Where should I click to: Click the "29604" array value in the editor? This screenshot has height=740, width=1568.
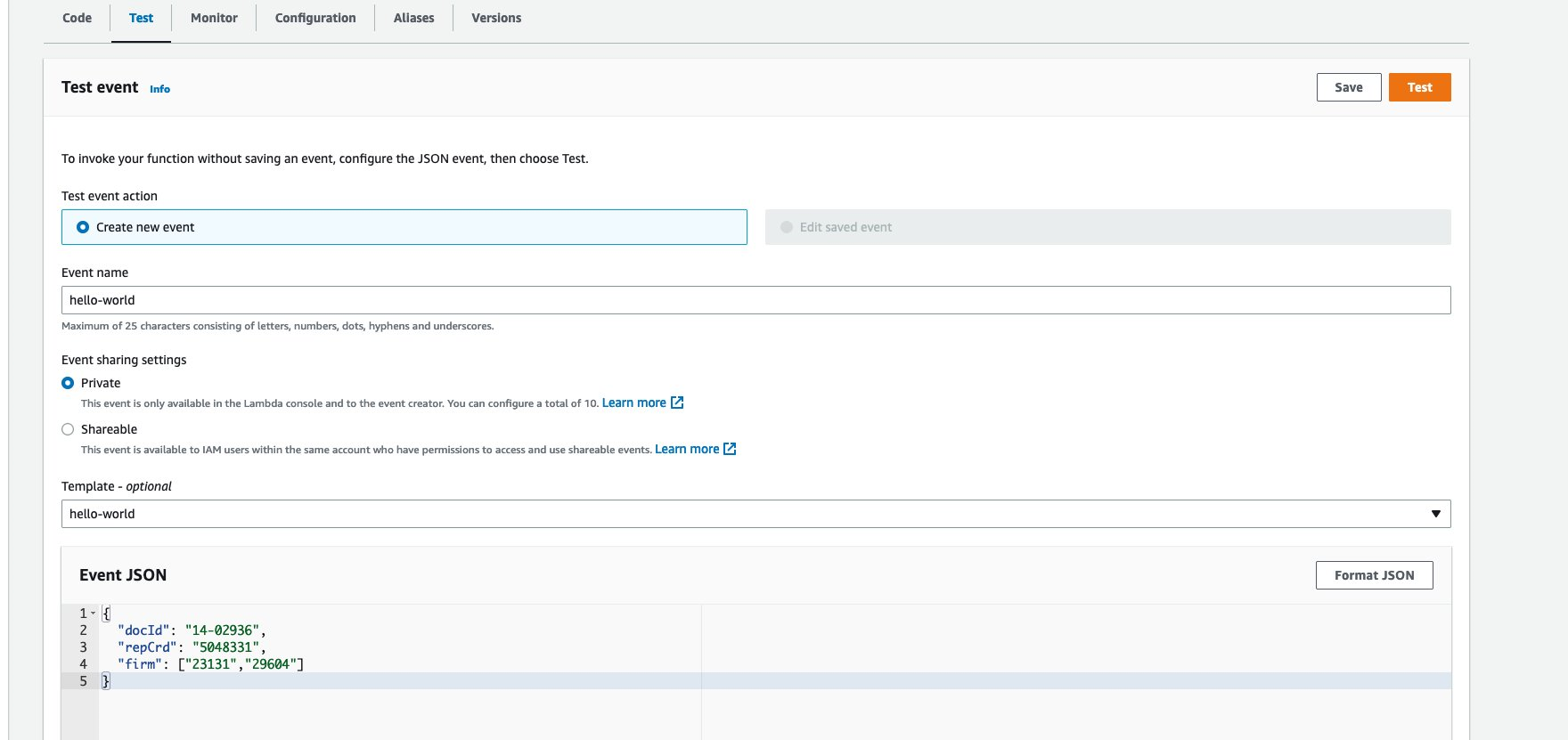271,664
